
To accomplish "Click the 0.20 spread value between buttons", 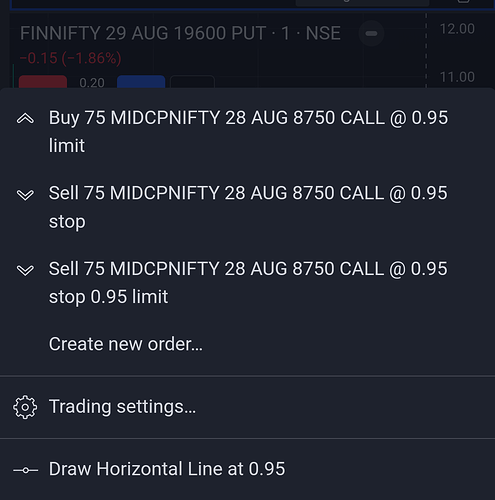I will 92,83.
